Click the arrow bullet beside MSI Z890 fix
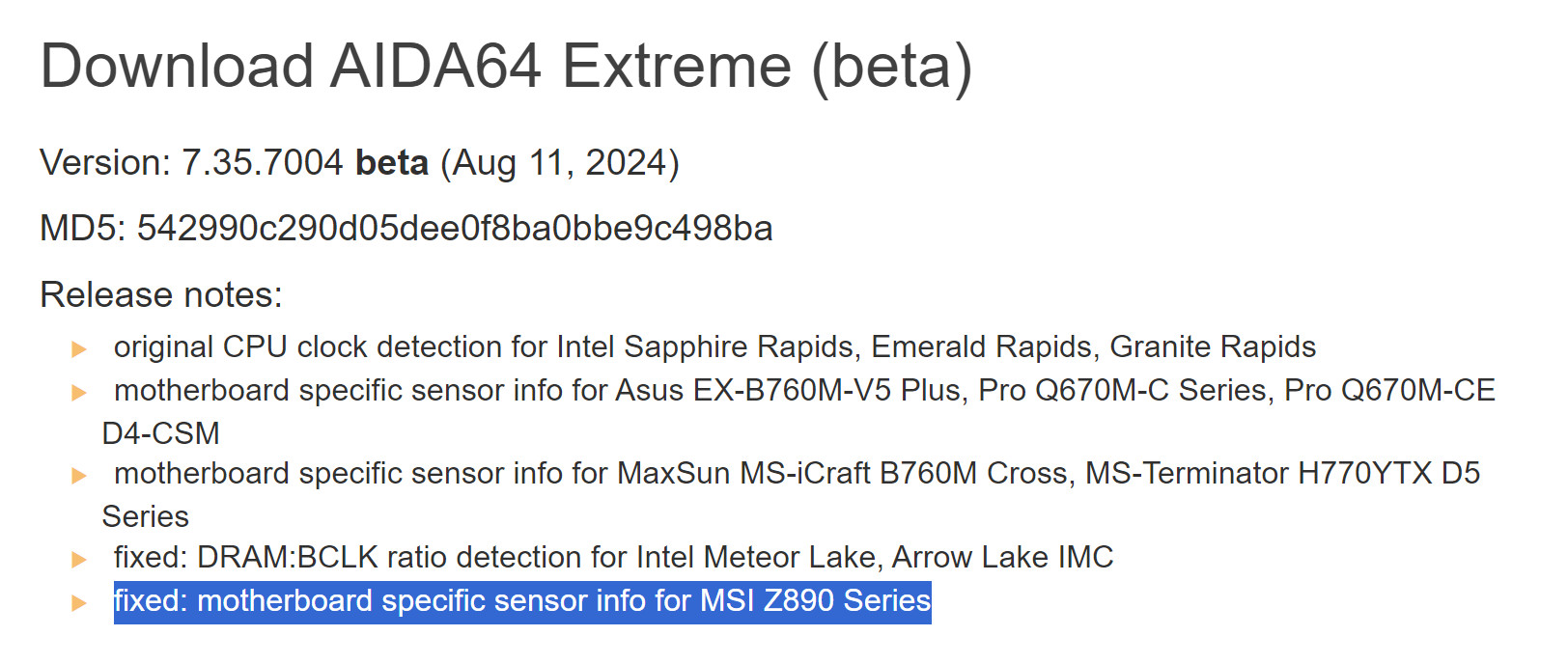 (x=79, y=603)
